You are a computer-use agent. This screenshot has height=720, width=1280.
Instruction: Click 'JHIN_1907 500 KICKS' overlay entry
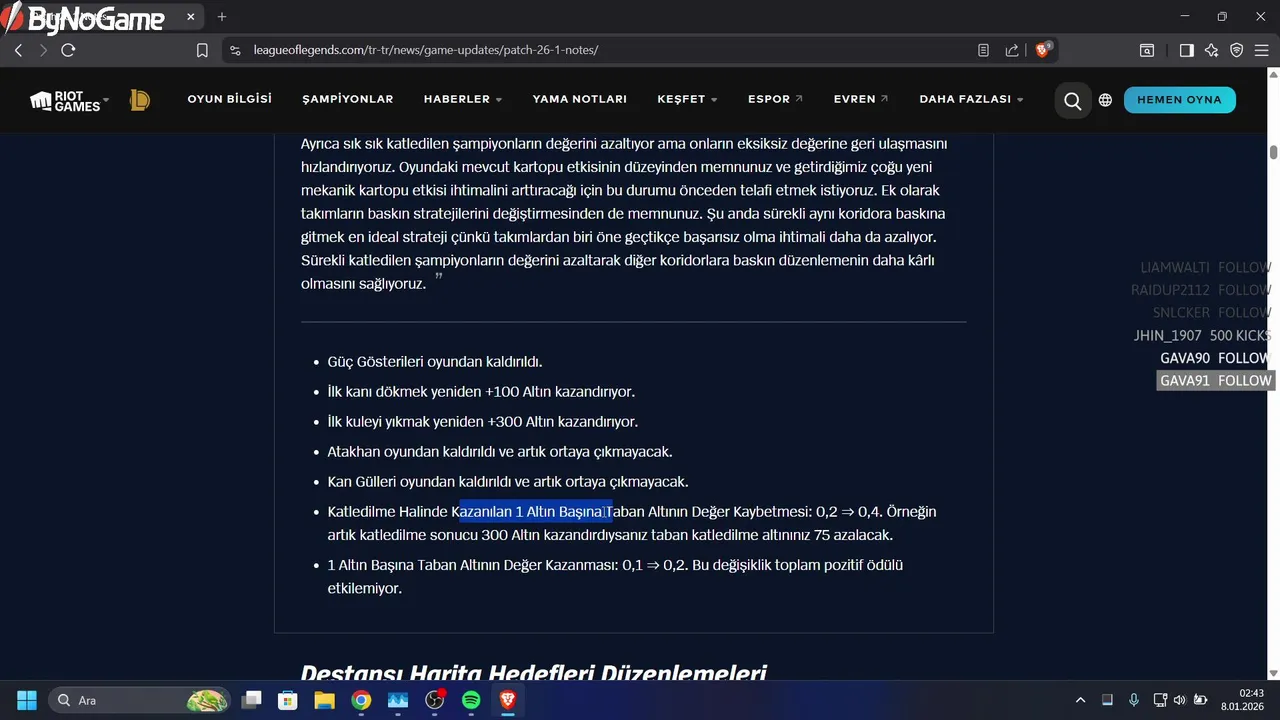click(x=1202, y=336)
